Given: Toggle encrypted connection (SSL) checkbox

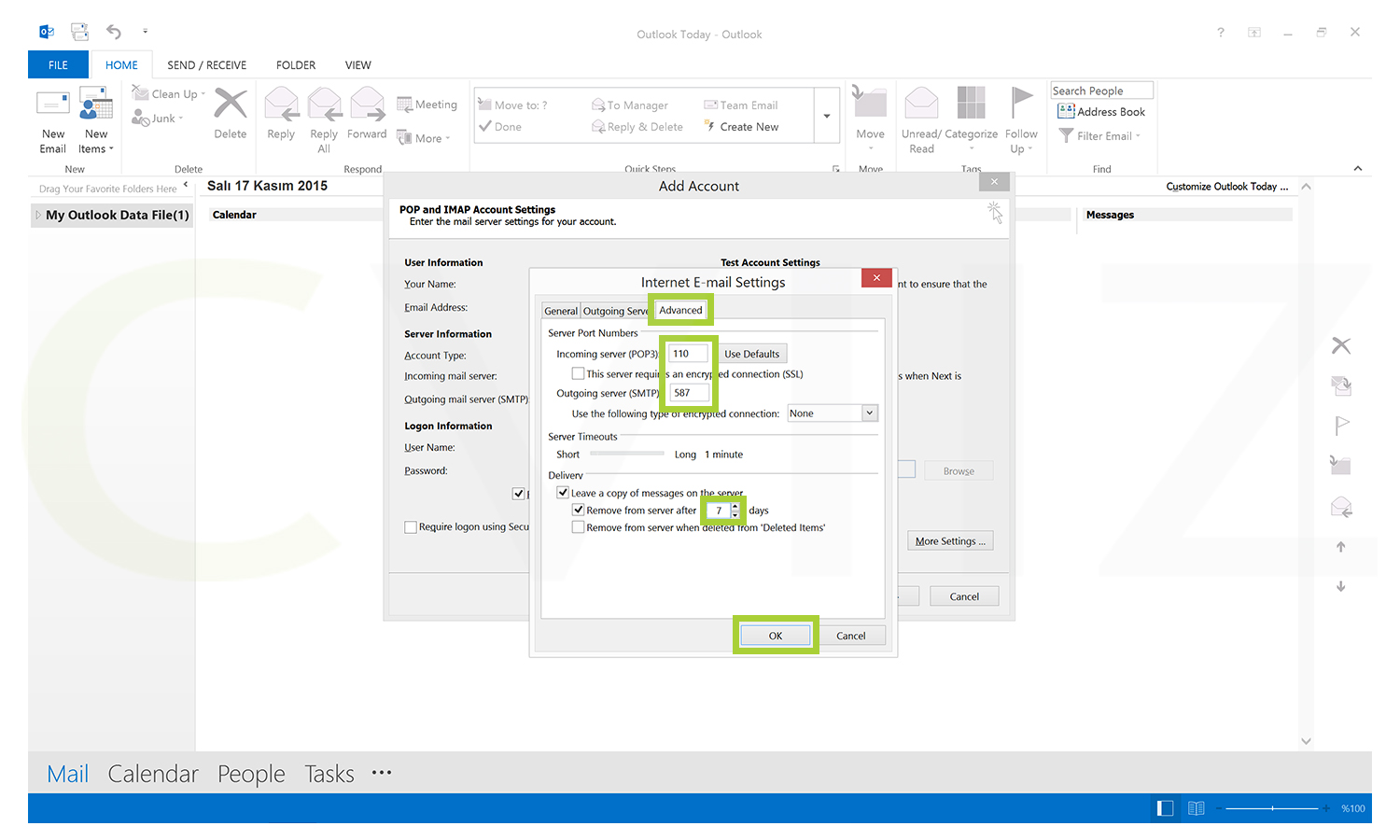Looking at the screenshot, I should 579,373.
